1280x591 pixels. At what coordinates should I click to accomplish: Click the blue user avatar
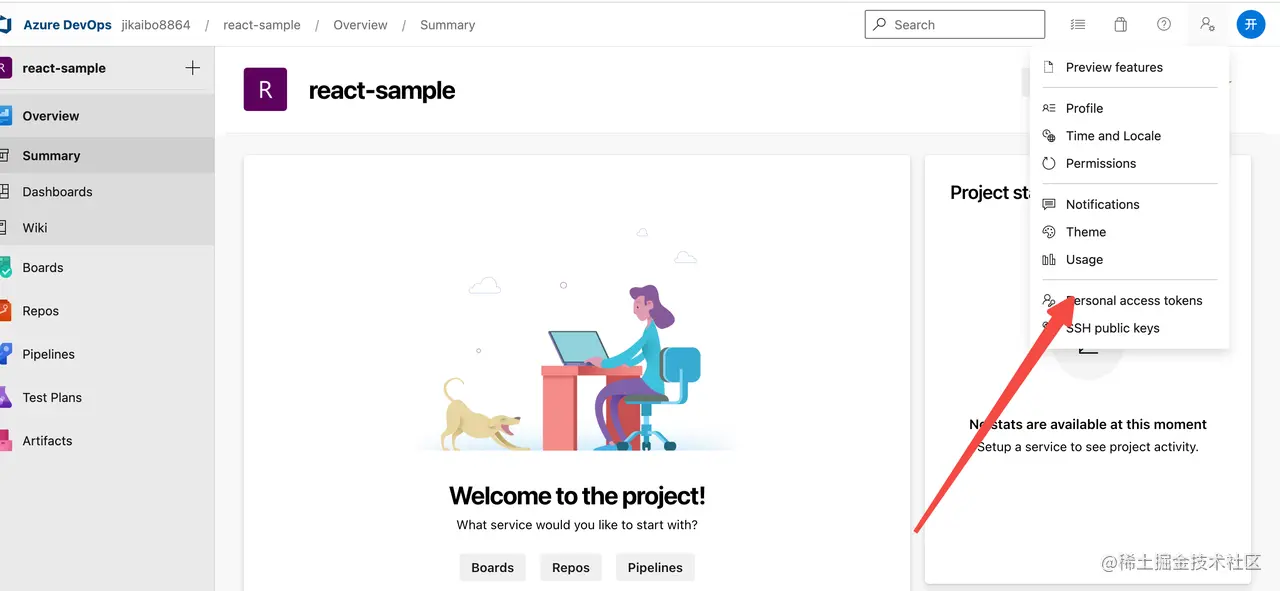pyautogui.click(x=1250, y=25)
